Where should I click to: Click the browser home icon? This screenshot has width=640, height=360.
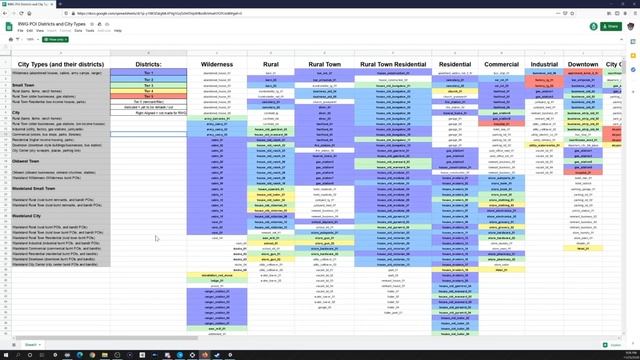(x=29, y=13)
